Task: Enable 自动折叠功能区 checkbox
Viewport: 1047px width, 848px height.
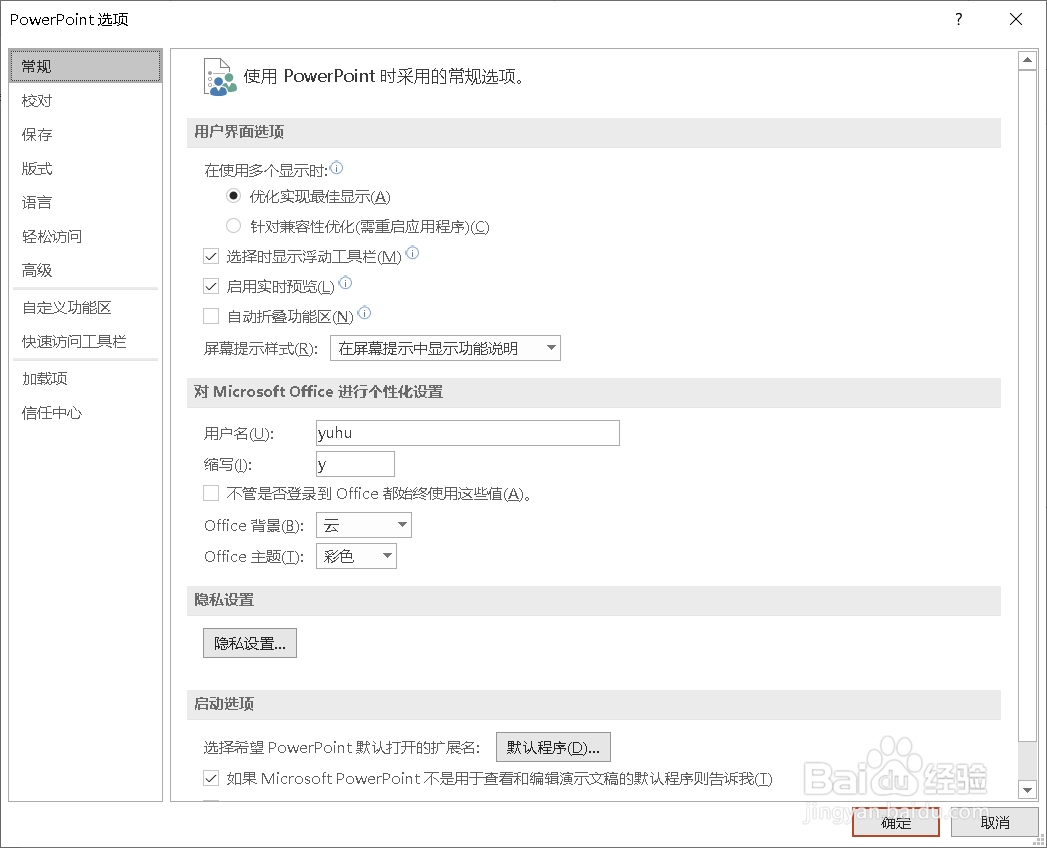Action: tap(211, 316)
